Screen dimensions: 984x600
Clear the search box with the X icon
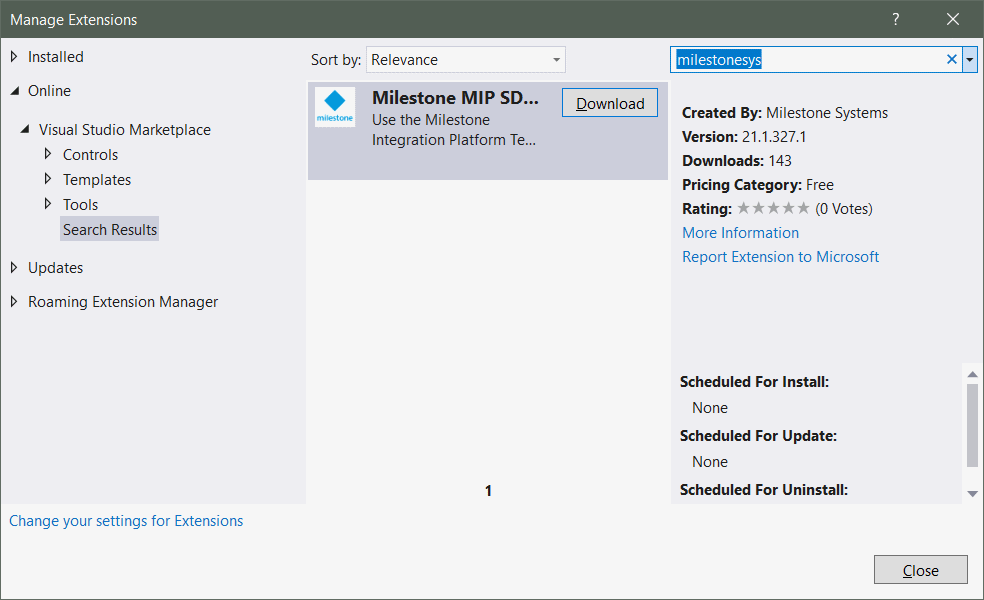click(x=951, y=60)
